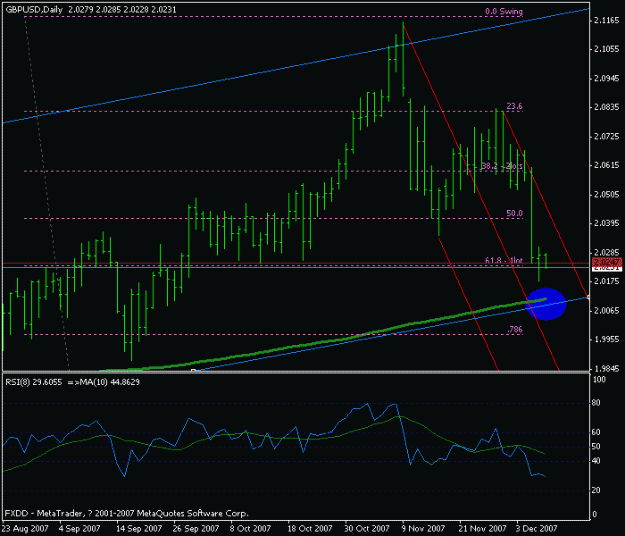Click price axis value 2.0065
This screenshot has height=536, width=625.
(x=607, y=310)
